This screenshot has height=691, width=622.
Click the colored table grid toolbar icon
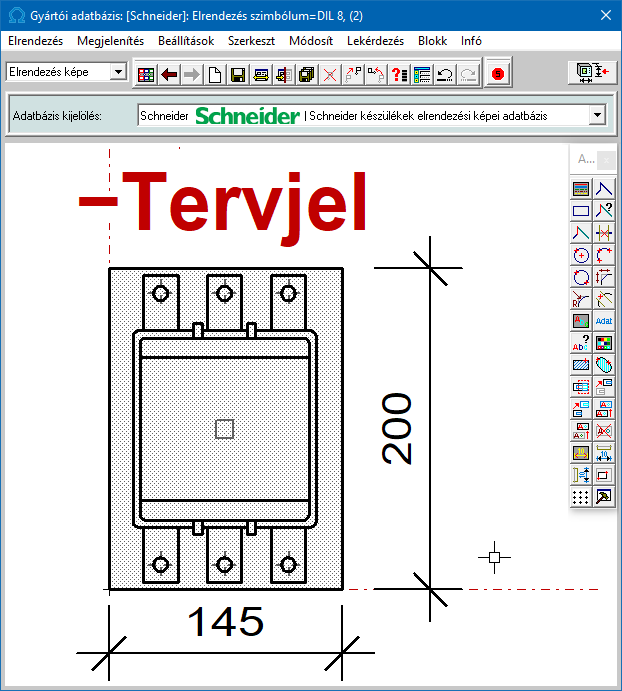(x=146, y=74)
